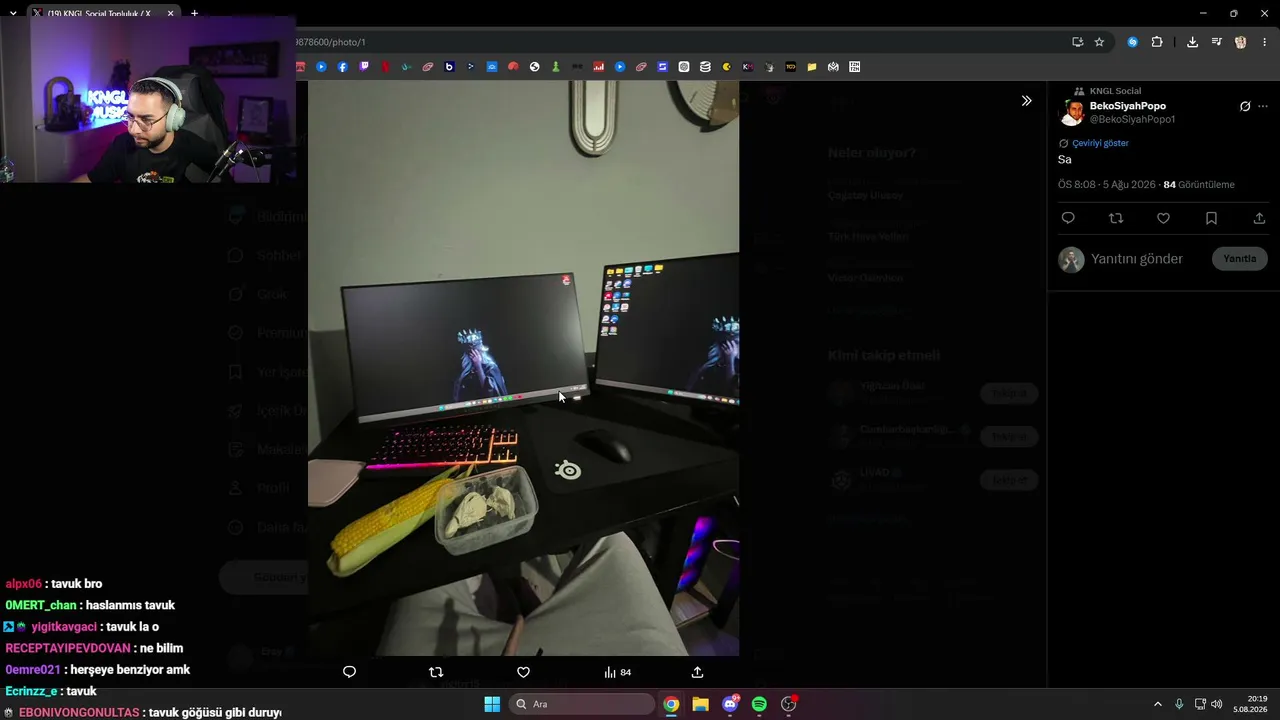The height and width of the screenshot is (720, 1280).
Task: Click the Yanıtla button
Action: pos(1240,259)
